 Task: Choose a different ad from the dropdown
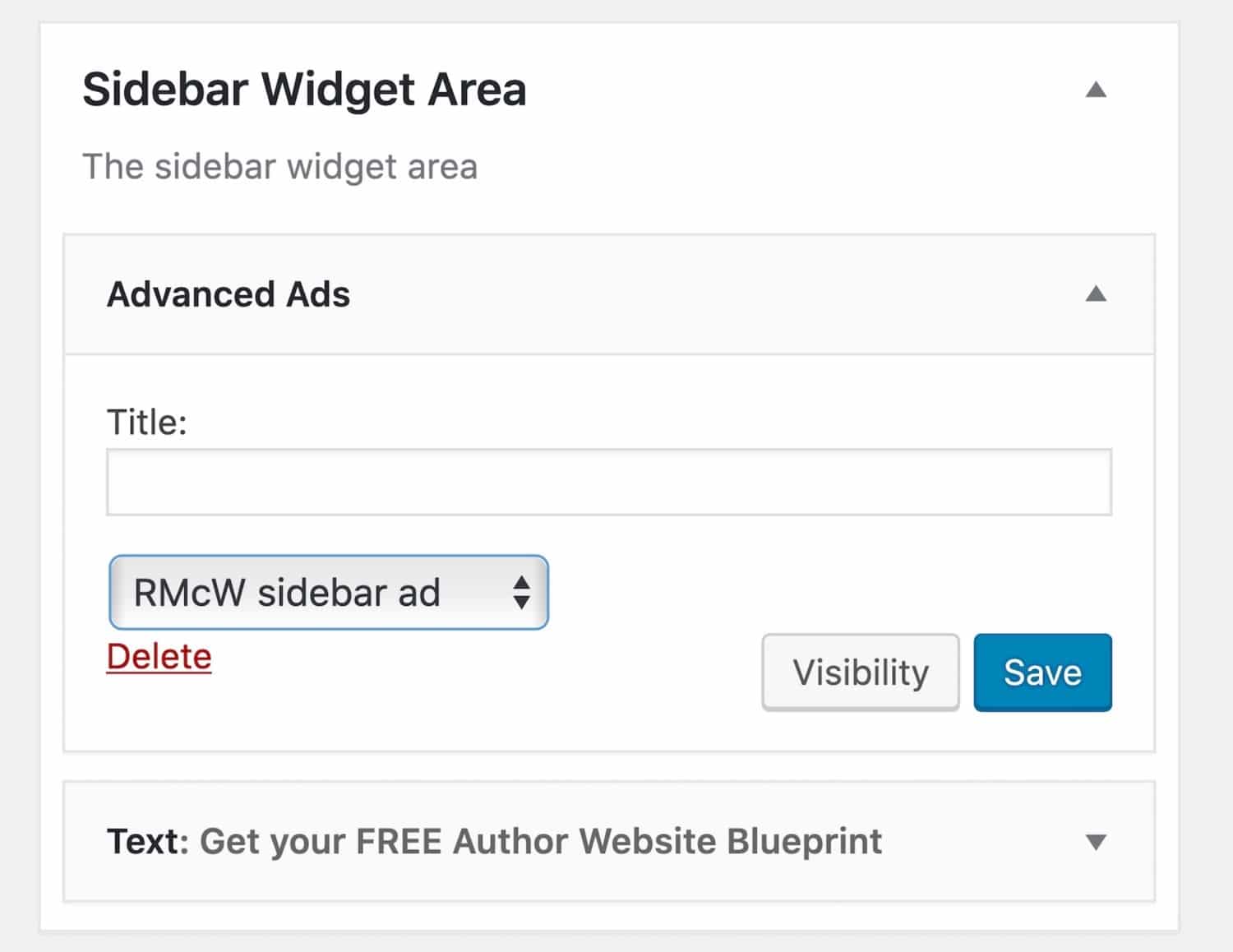[327, 591]
